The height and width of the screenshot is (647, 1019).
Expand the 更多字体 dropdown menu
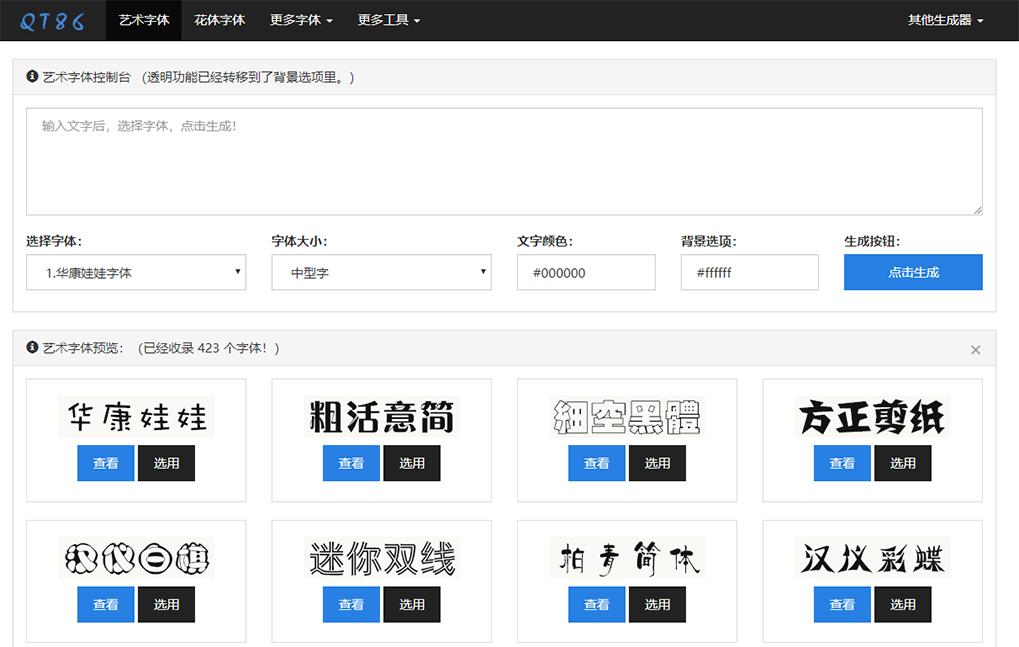tap(302, 20)
